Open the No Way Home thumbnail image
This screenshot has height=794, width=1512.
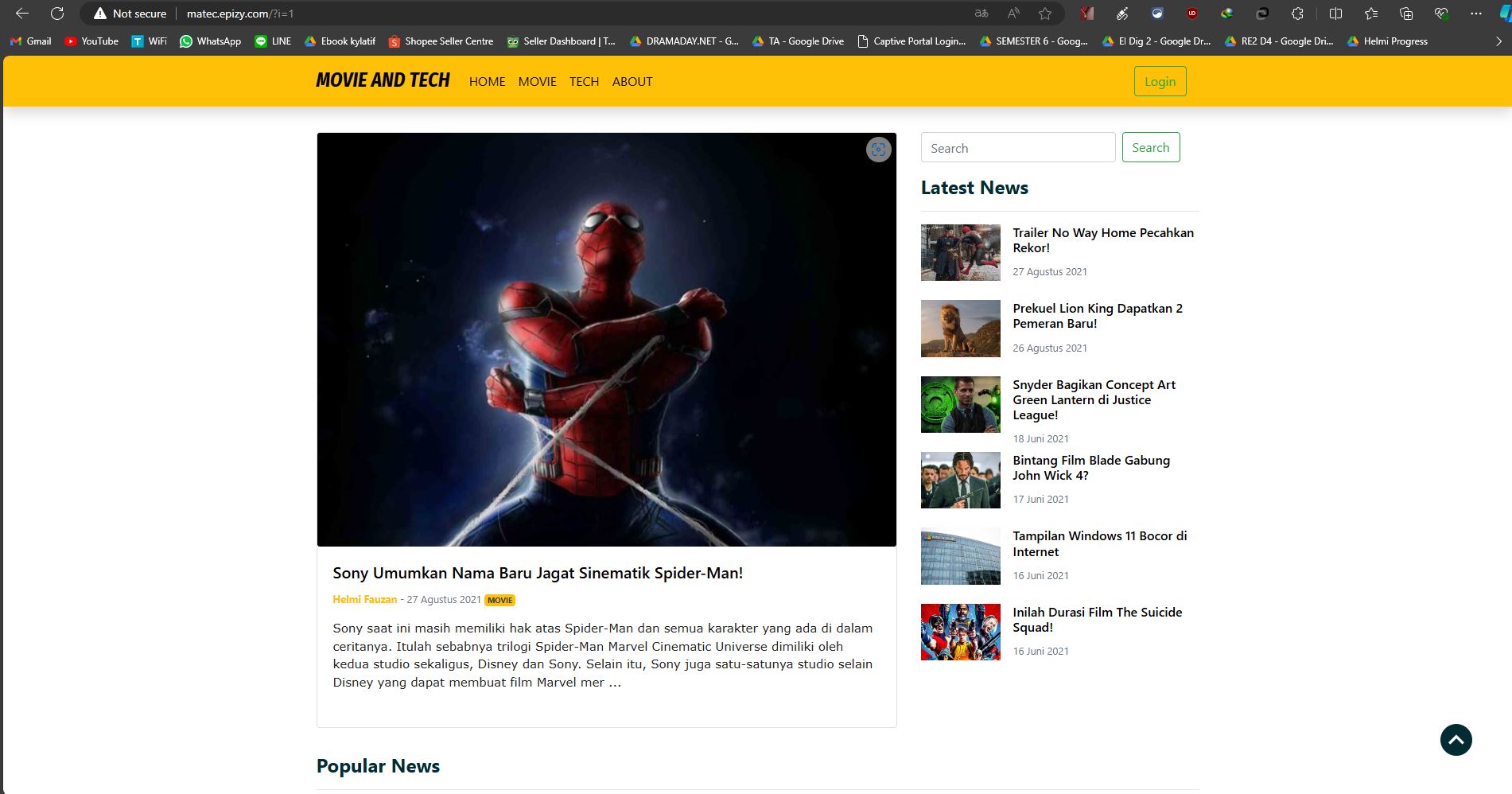[x=960, y=252]
